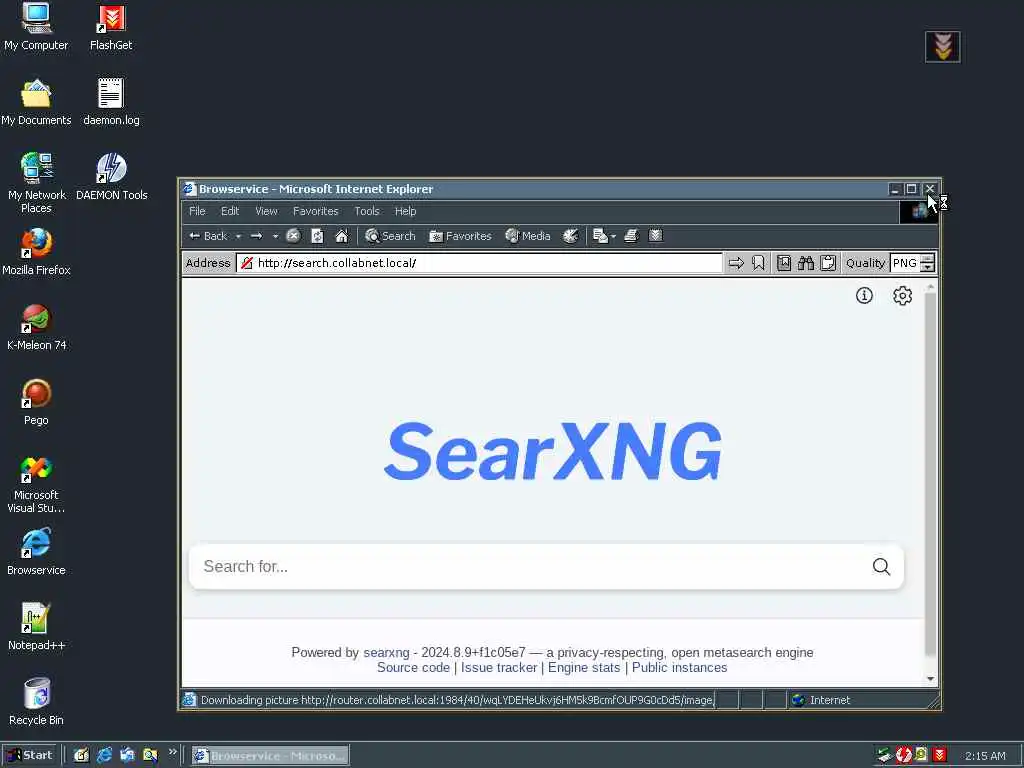This screenshot has height=768, width=1024.
Task: Open the Start menu
Action: tap(29, 756)
